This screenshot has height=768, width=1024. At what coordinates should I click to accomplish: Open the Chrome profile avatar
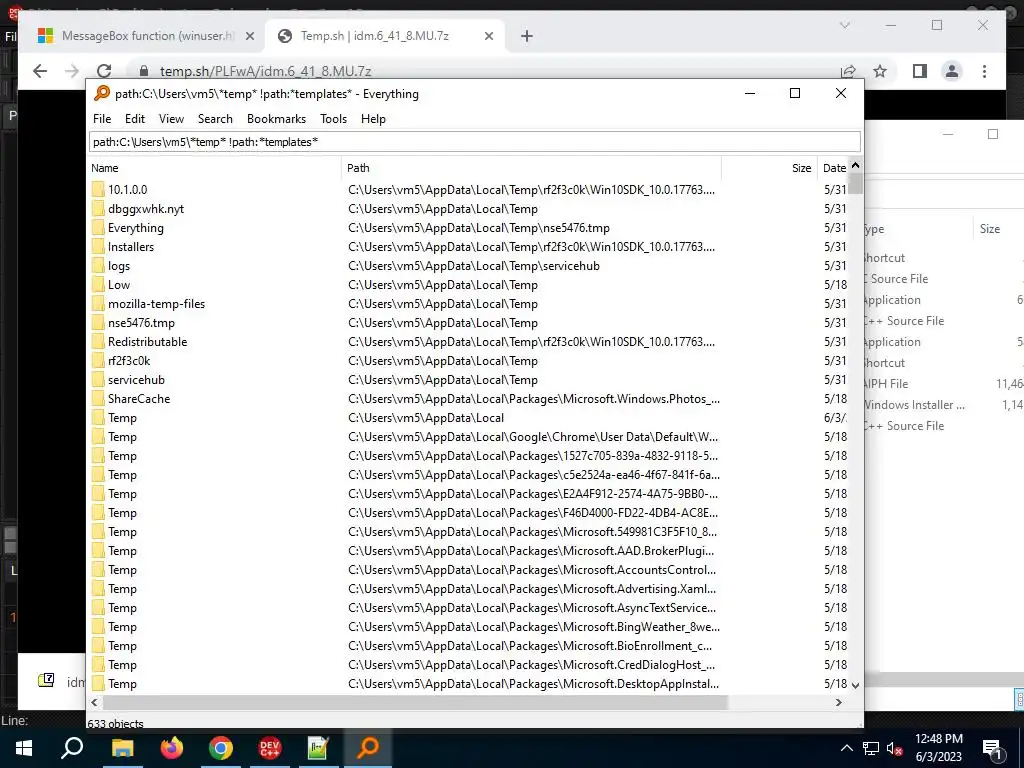[x=952, y=71]
